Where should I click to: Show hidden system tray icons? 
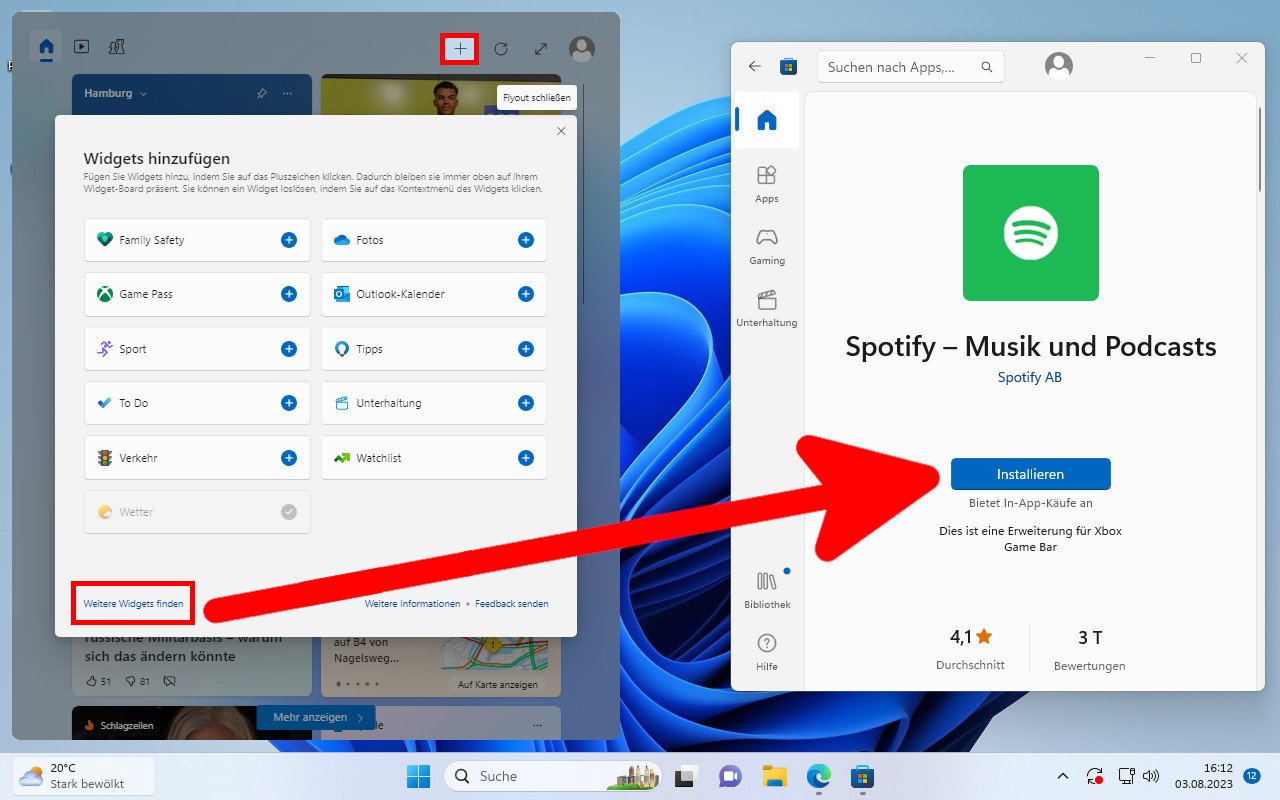tap(1063, 776)
